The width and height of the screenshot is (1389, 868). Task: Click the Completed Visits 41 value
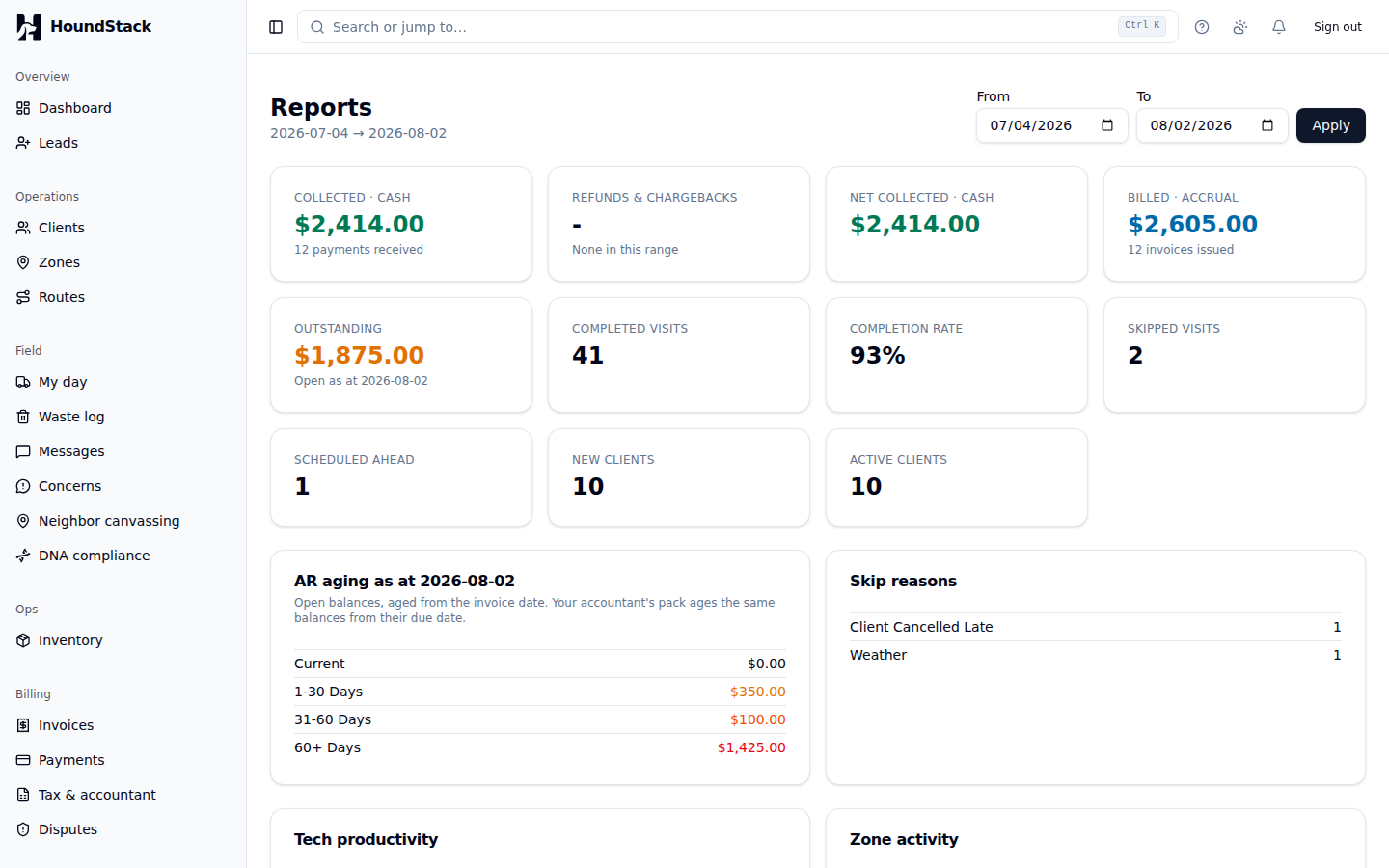click(587, 355)
